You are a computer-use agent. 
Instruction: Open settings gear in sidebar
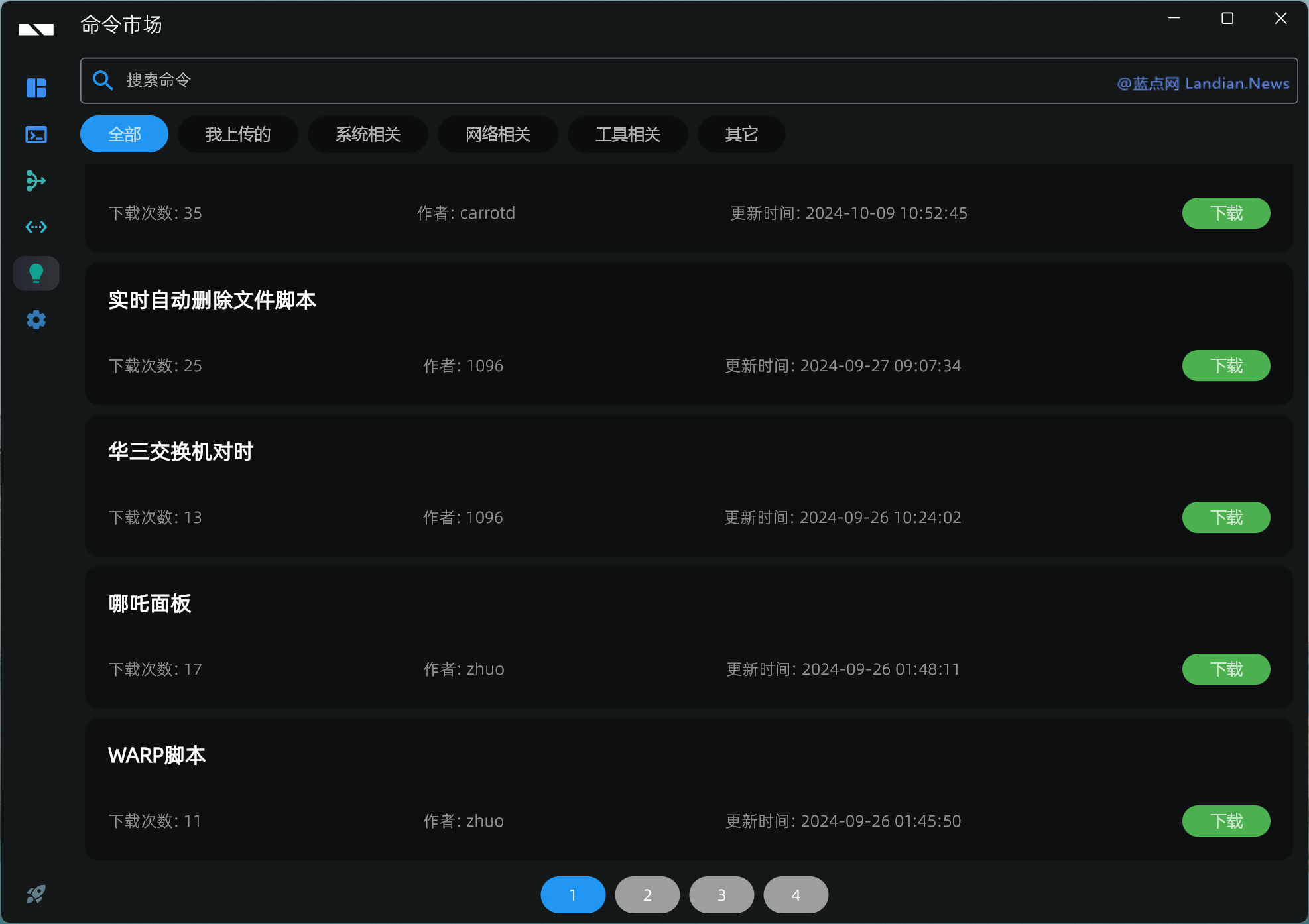36,320
